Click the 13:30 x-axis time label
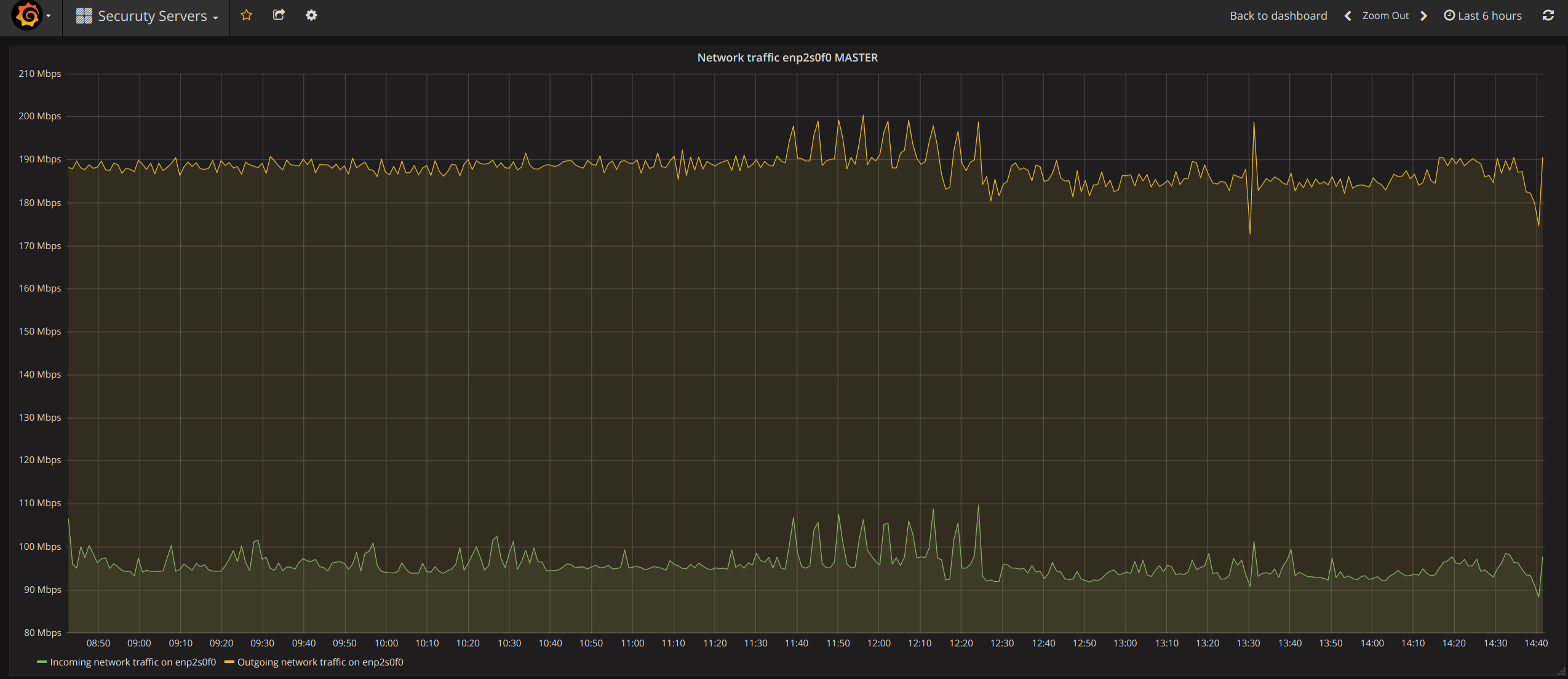 pos(1249,643)
